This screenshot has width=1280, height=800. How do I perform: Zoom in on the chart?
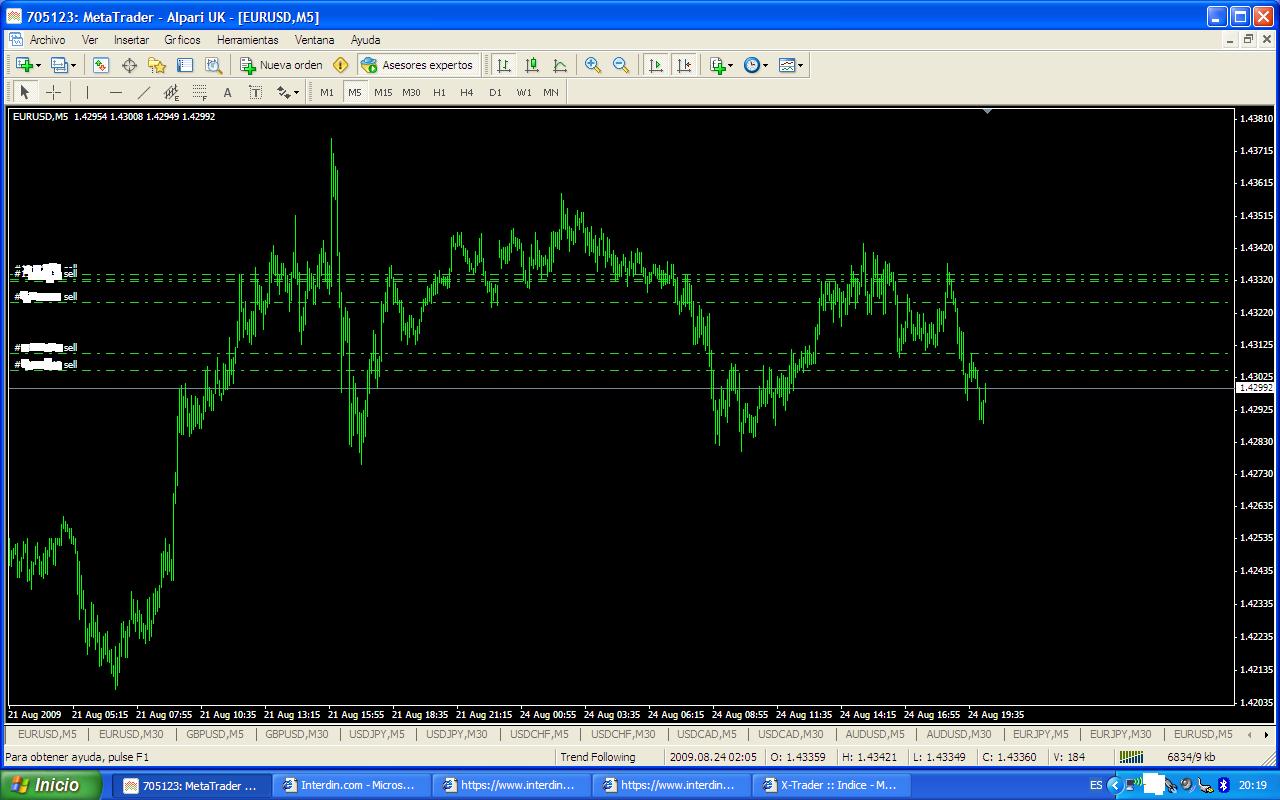(593, 65)
